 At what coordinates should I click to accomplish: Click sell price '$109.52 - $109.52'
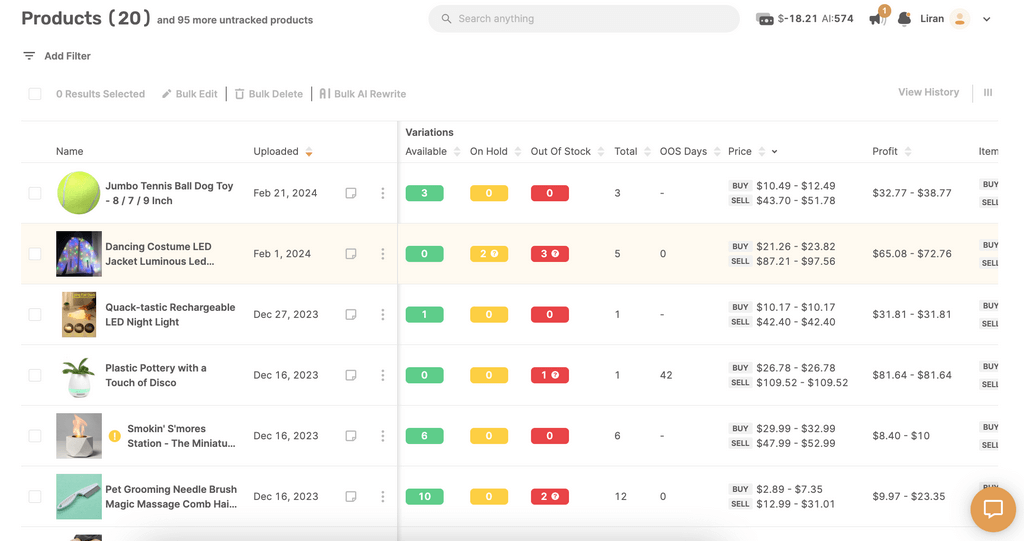[802, 383]
